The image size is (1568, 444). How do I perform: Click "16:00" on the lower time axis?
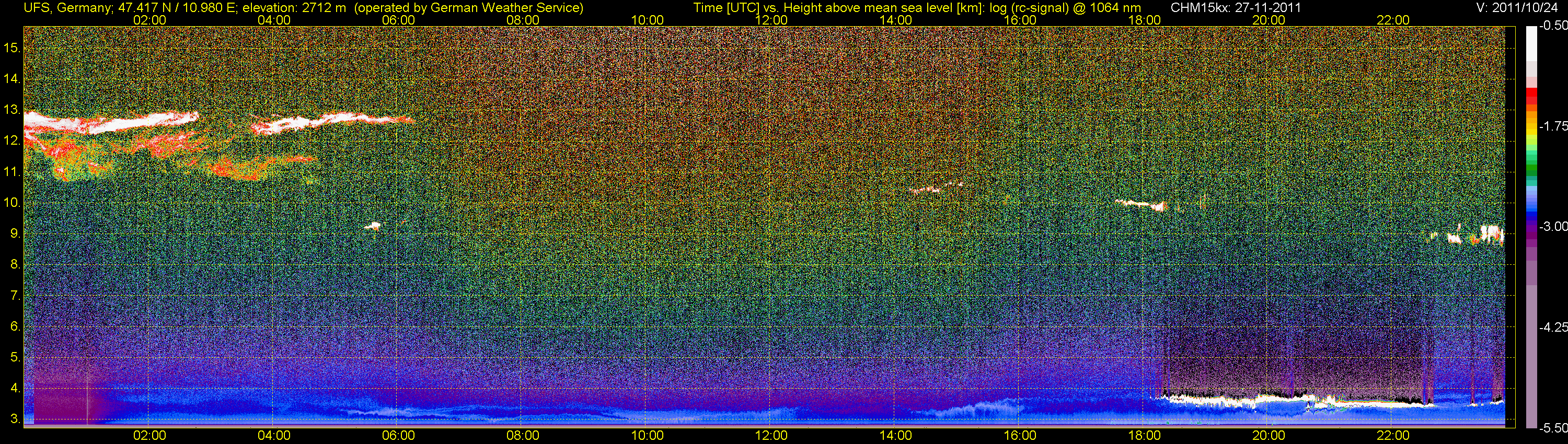coord(1020,436)
